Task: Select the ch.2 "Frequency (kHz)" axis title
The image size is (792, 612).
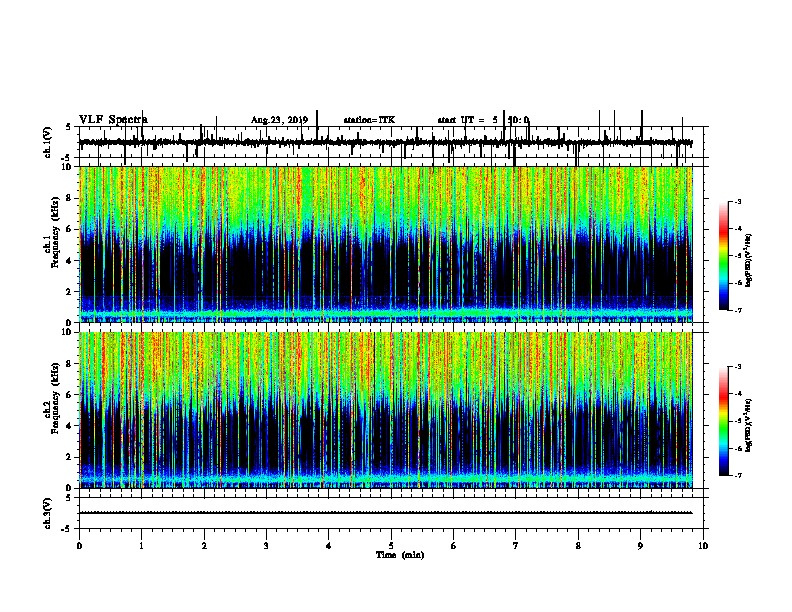Action: click(55, 398)
